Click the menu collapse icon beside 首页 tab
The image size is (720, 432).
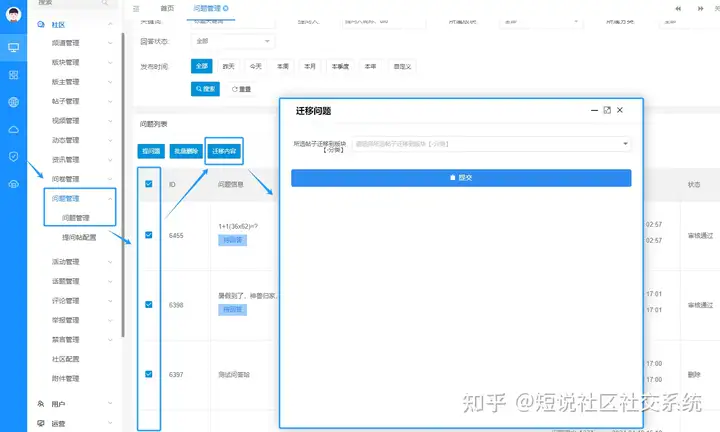click(136, 9)
